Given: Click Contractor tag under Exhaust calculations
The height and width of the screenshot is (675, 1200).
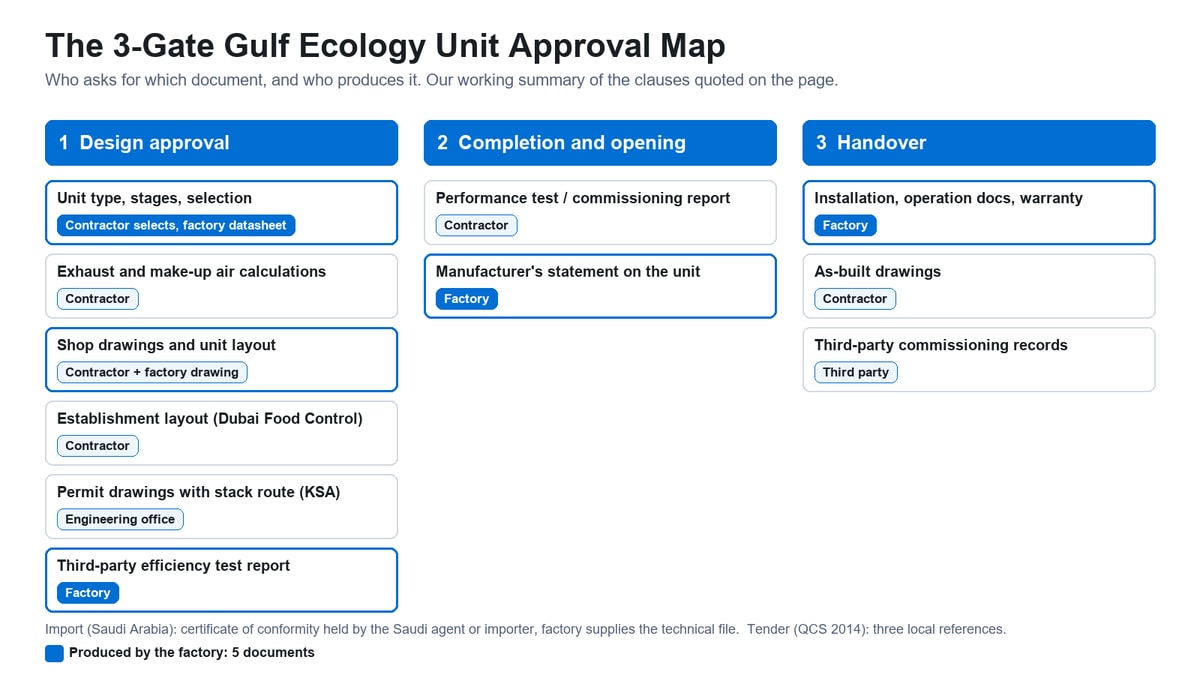Looking at the screenshot, I should coord(98,299).
